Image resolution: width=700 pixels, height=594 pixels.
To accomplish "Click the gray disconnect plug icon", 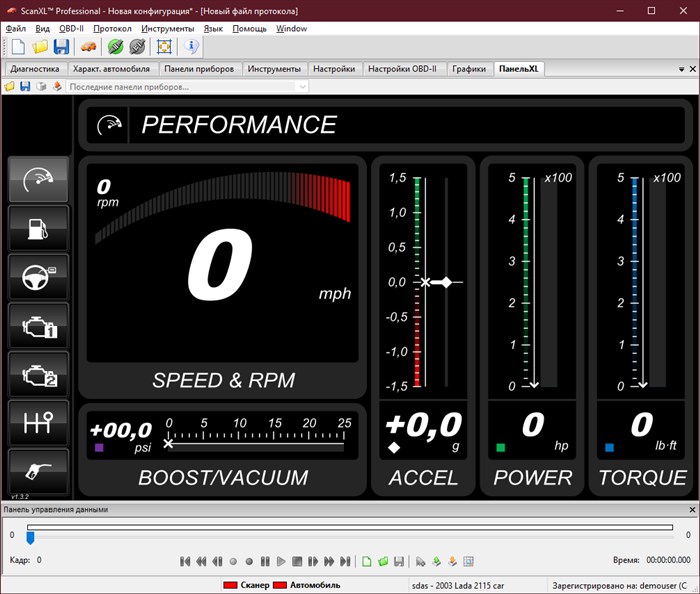I will click(138, 47).
